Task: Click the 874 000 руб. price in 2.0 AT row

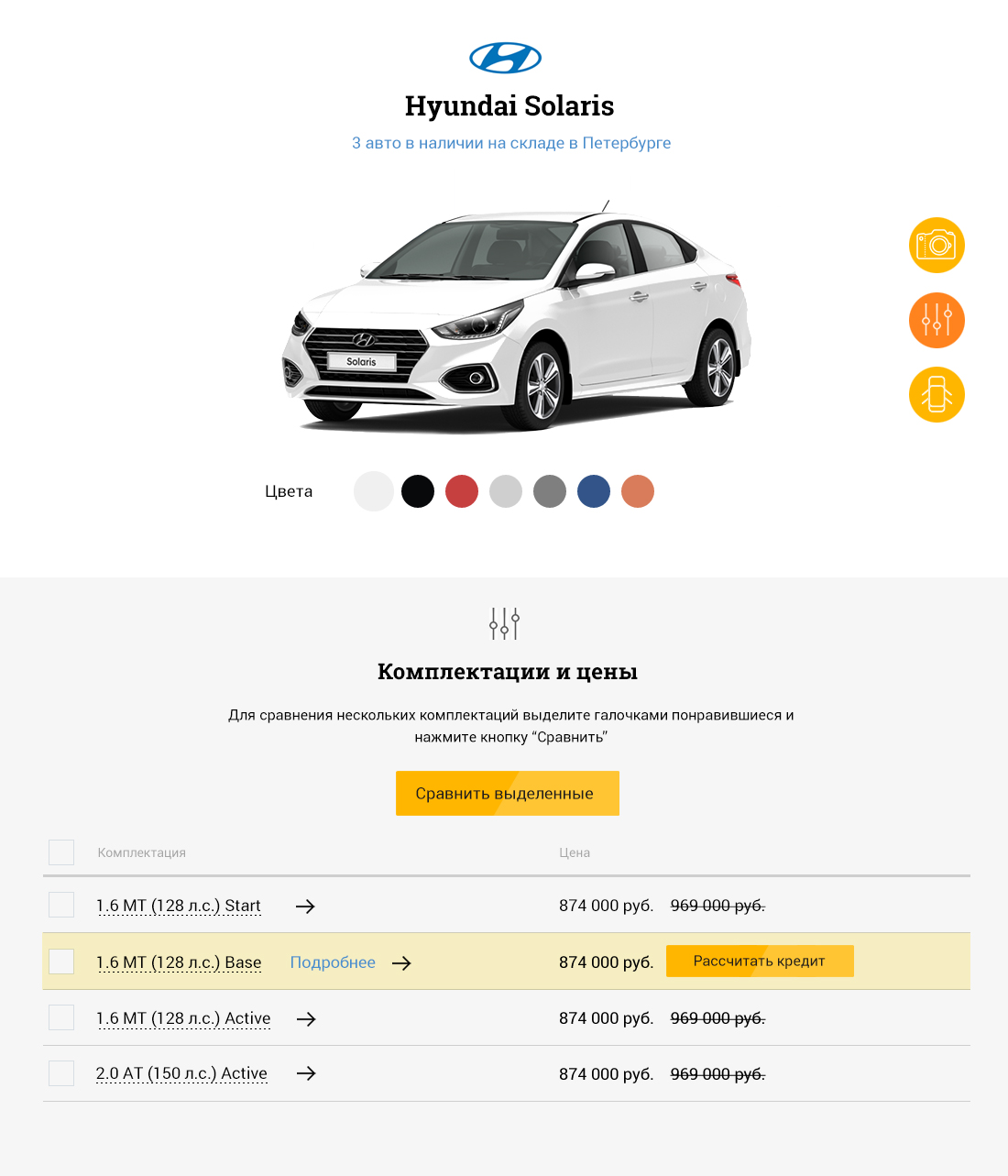Action: 607,1074
